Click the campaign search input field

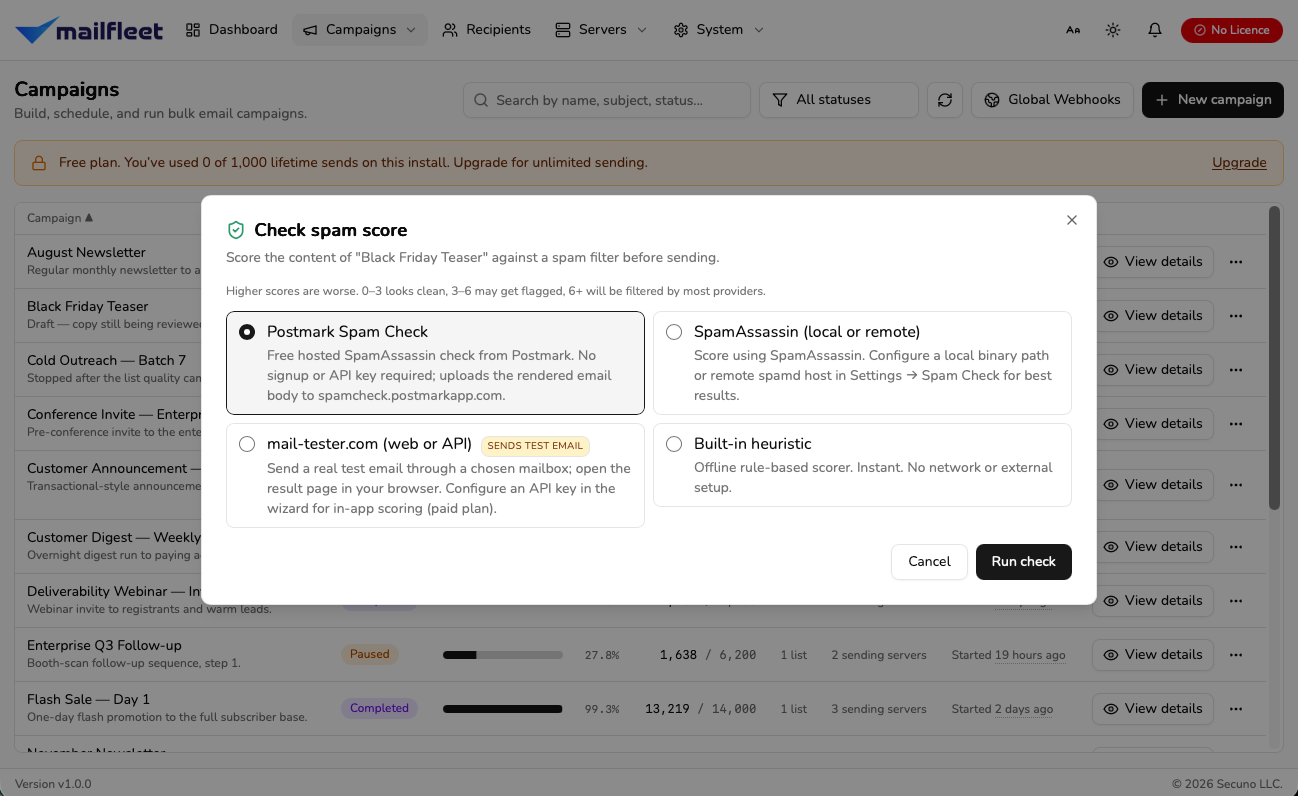[x=607, y=100]
